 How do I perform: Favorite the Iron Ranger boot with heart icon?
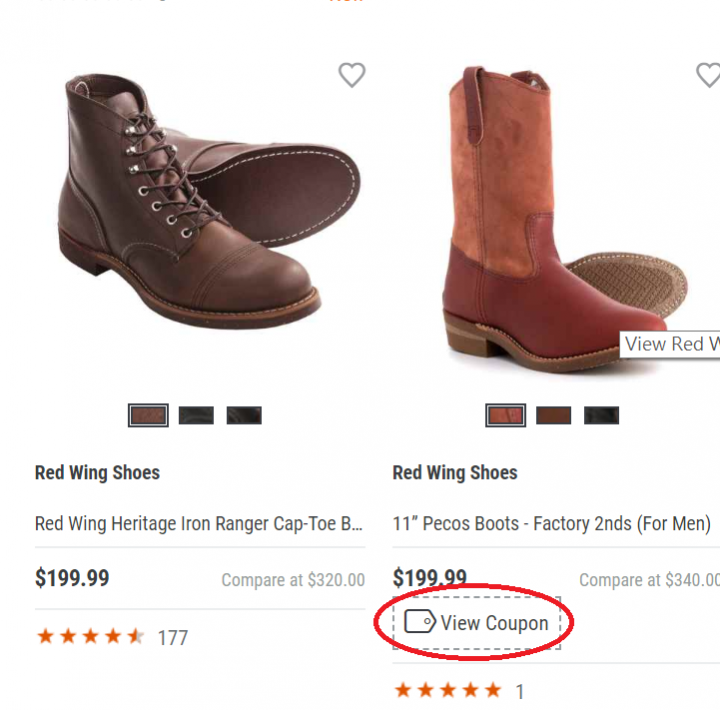coord(351,75)
